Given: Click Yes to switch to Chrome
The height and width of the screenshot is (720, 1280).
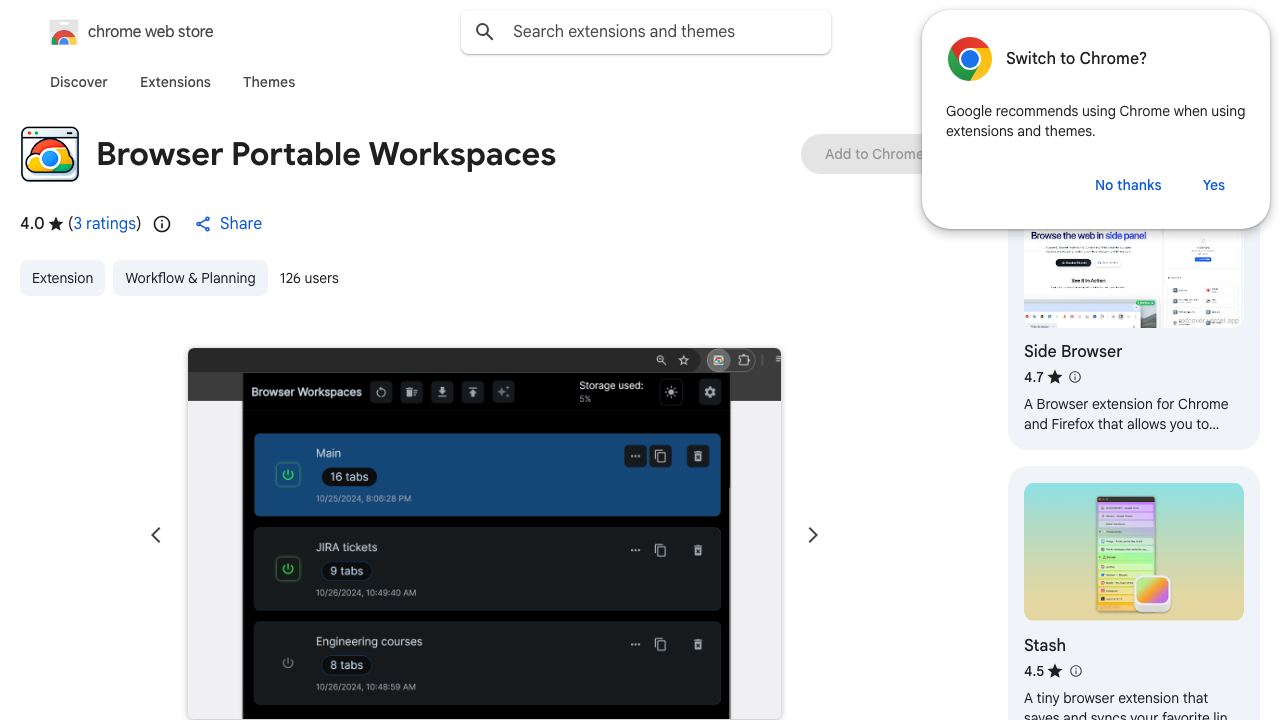Looking at the screenshot, I should point(1214,185).
